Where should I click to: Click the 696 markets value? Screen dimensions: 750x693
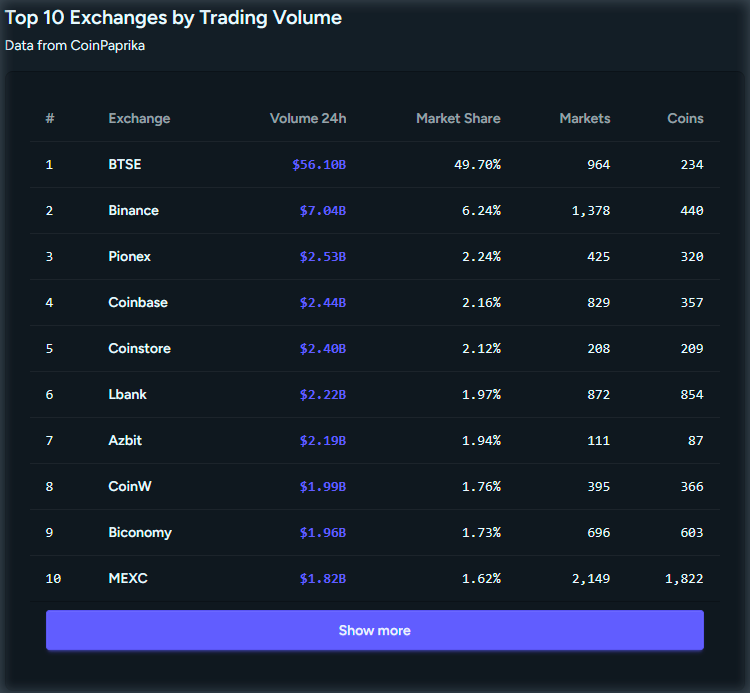click(x=599, y=532)
